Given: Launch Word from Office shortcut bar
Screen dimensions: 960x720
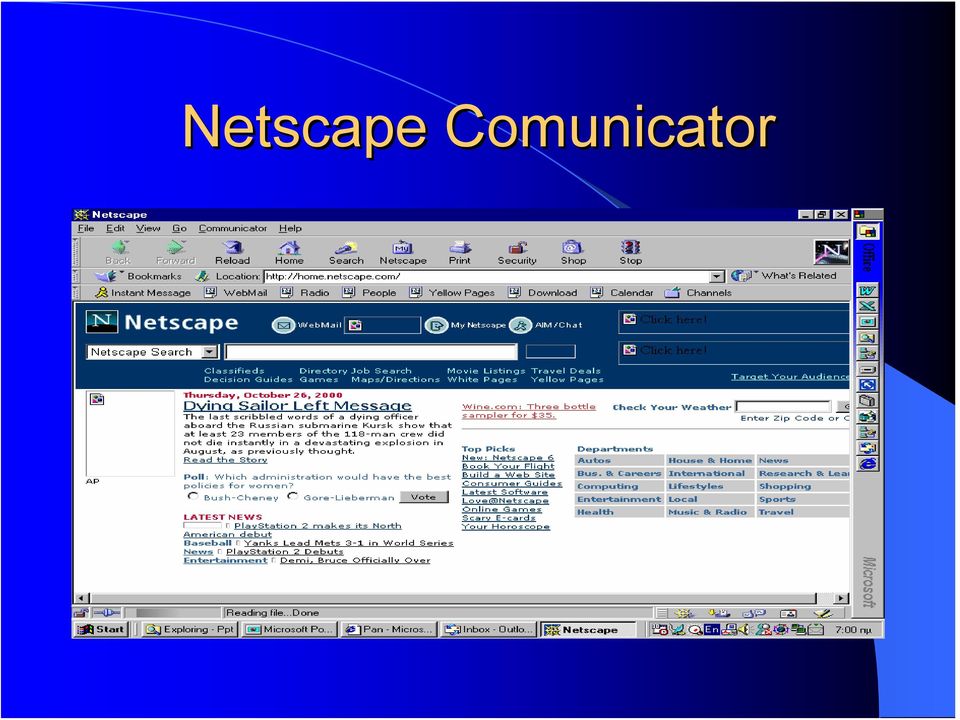Looking at the screenshot, I should click(868, 290).
